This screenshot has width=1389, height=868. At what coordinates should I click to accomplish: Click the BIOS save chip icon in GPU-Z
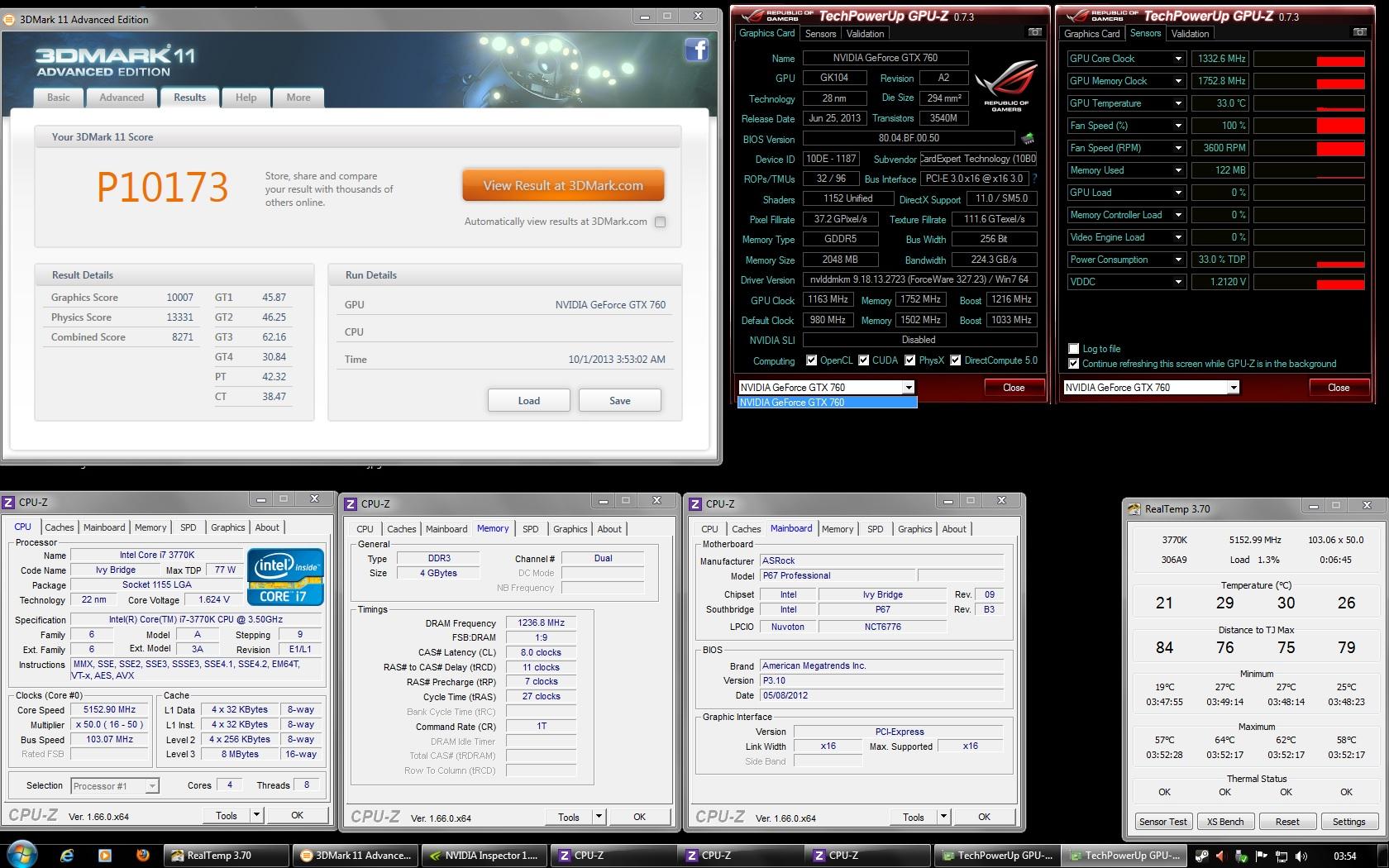(1028, 139)
